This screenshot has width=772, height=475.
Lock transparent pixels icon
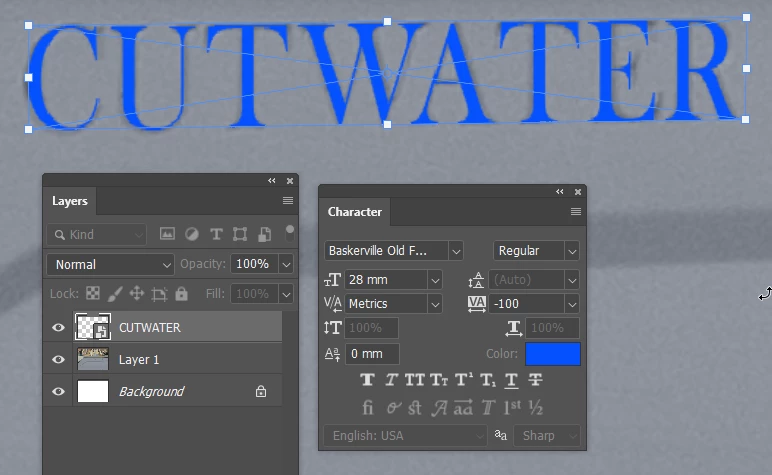tap(93, 293)
